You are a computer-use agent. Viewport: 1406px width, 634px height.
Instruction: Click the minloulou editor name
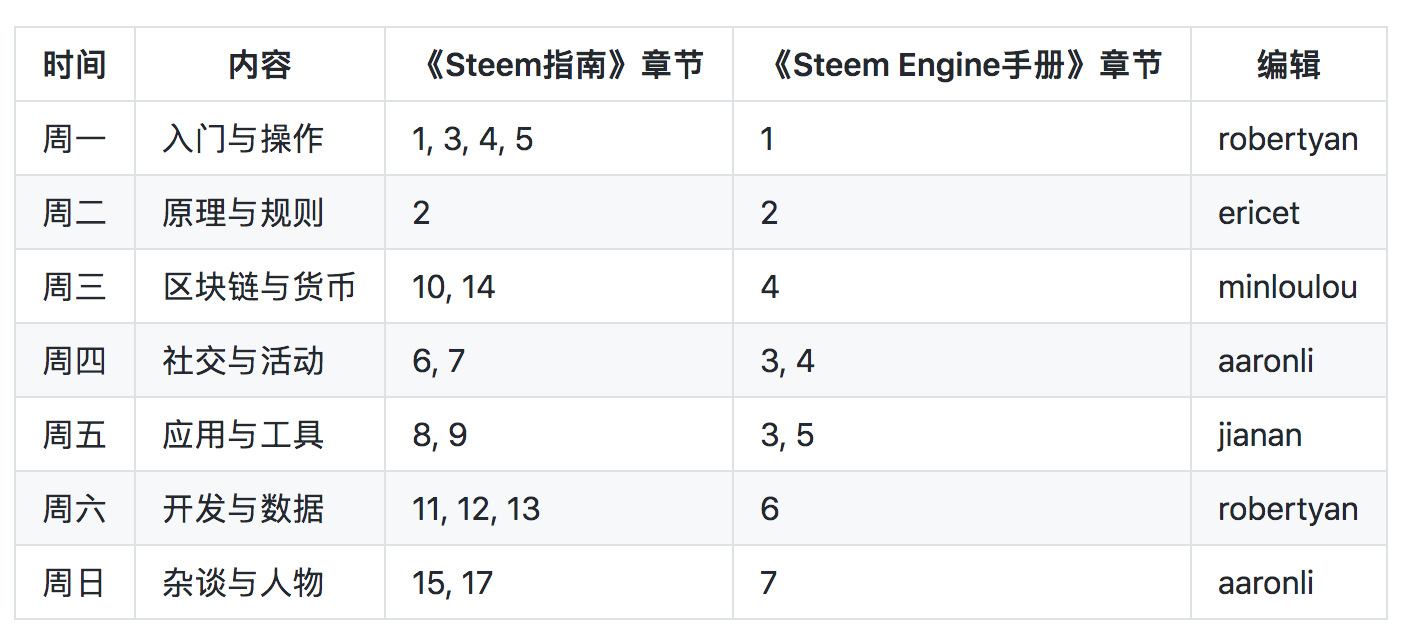[1287, 287]
